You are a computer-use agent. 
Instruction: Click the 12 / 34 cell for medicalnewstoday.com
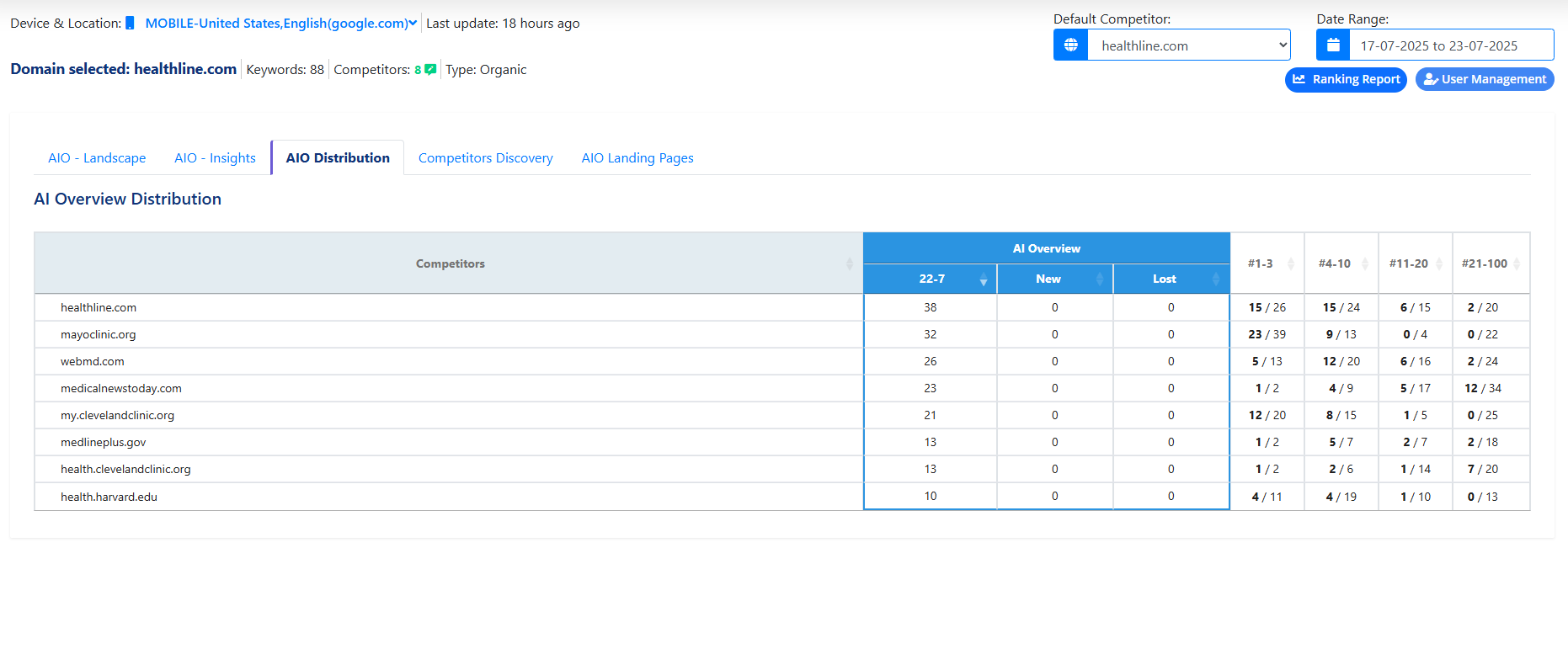[1491, 388]
